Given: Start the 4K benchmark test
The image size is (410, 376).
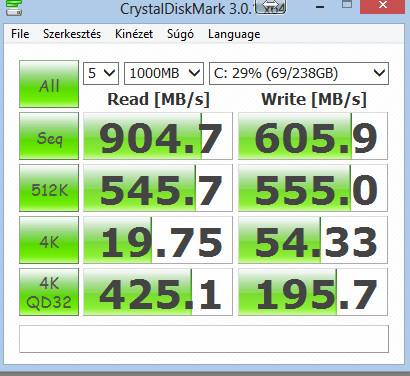Looking at the screenshot, I should click(x=49, y=240).
